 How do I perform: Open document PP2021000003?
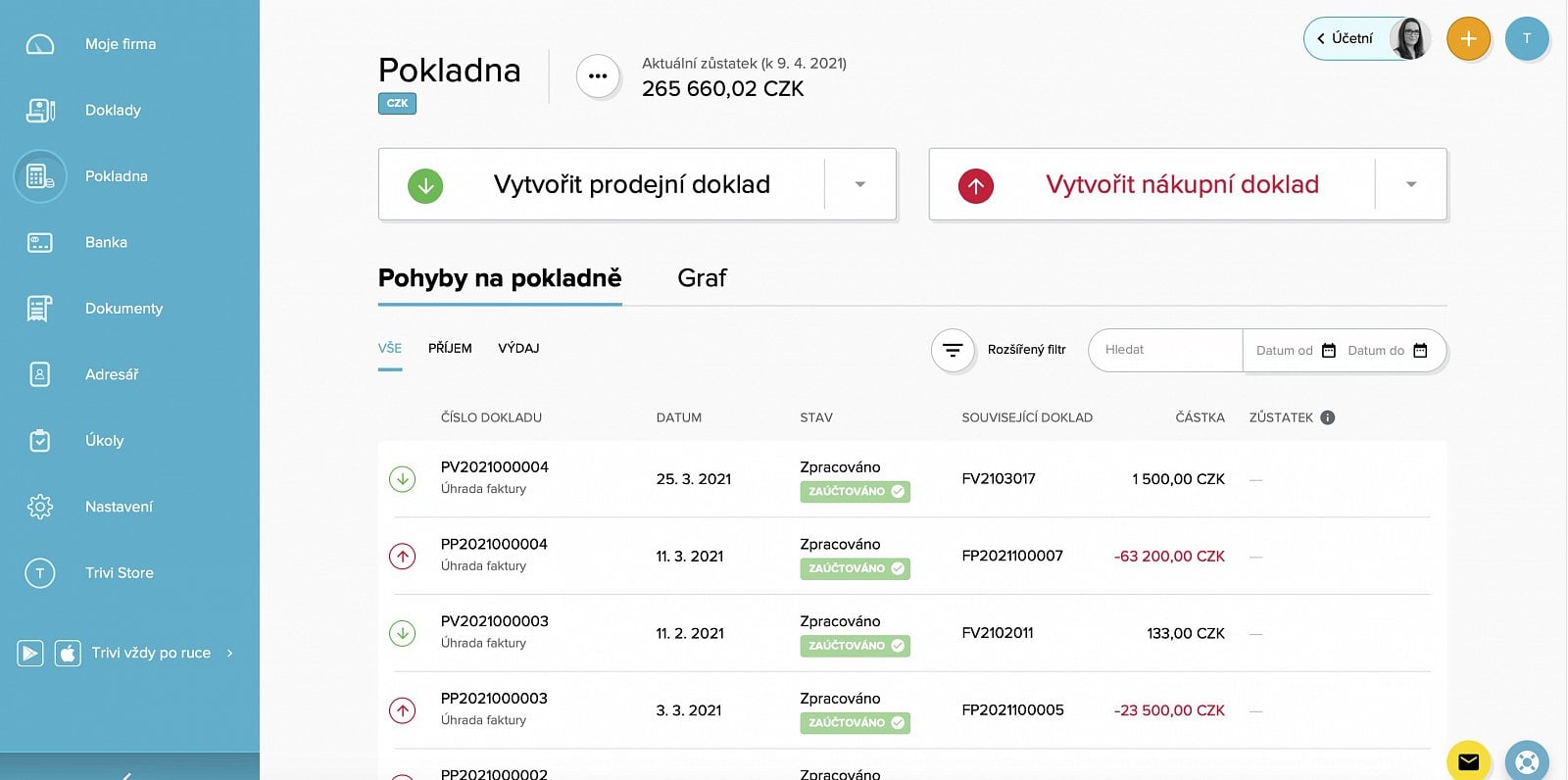click(x=494, y=699)
